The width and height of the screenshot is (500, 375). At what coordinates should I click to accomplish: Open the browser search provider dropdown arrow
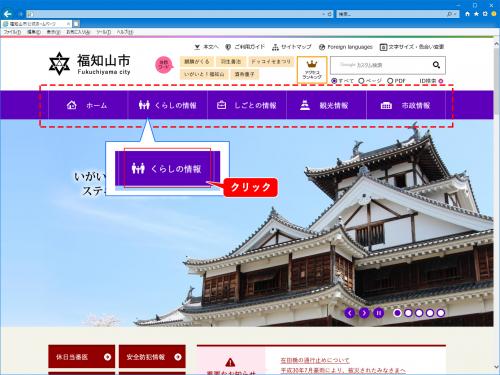[455, 14]
